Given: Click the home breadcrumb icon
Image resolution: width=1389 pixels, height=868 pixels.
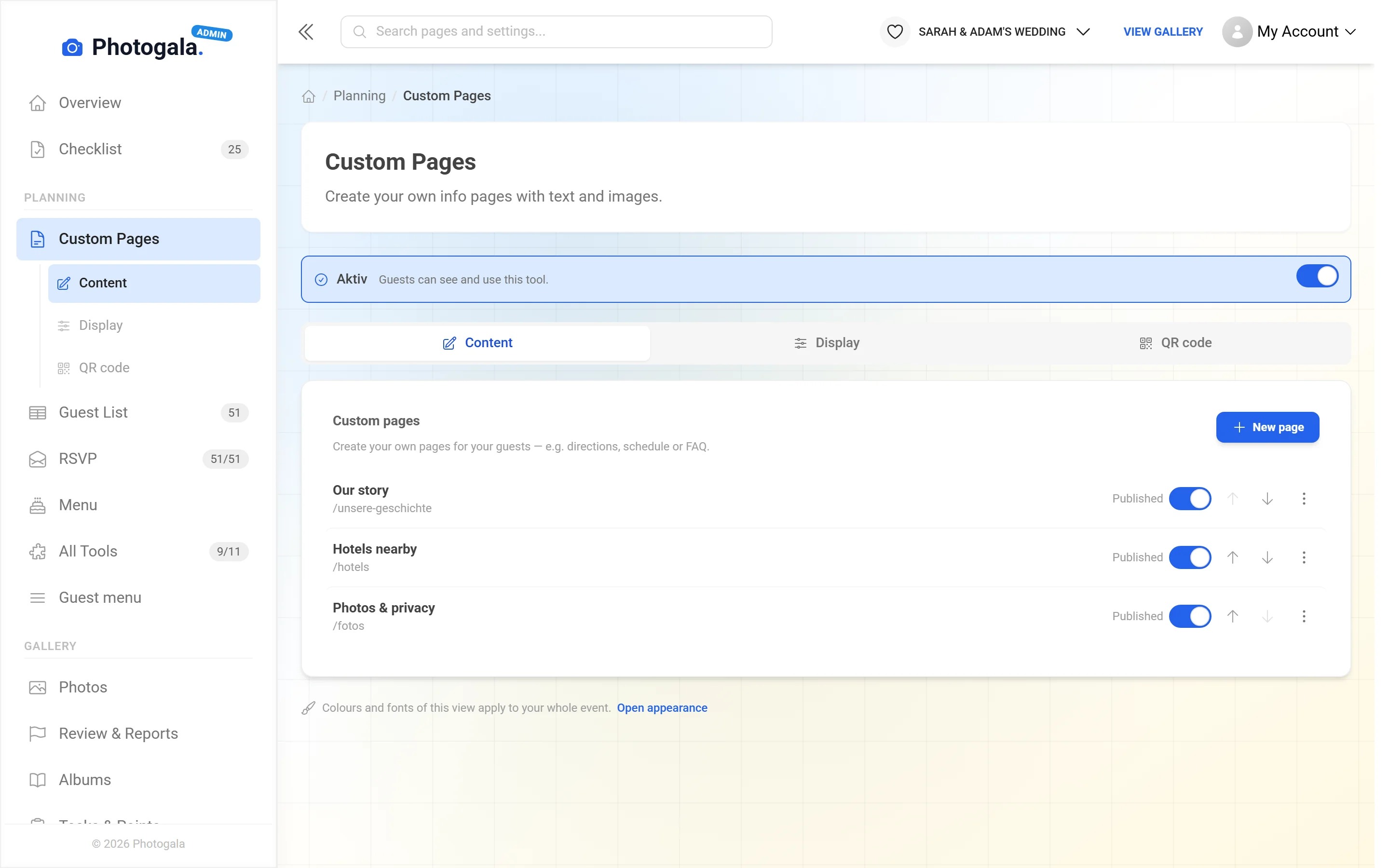Looking at the screenshot, I should pos(309,96).
